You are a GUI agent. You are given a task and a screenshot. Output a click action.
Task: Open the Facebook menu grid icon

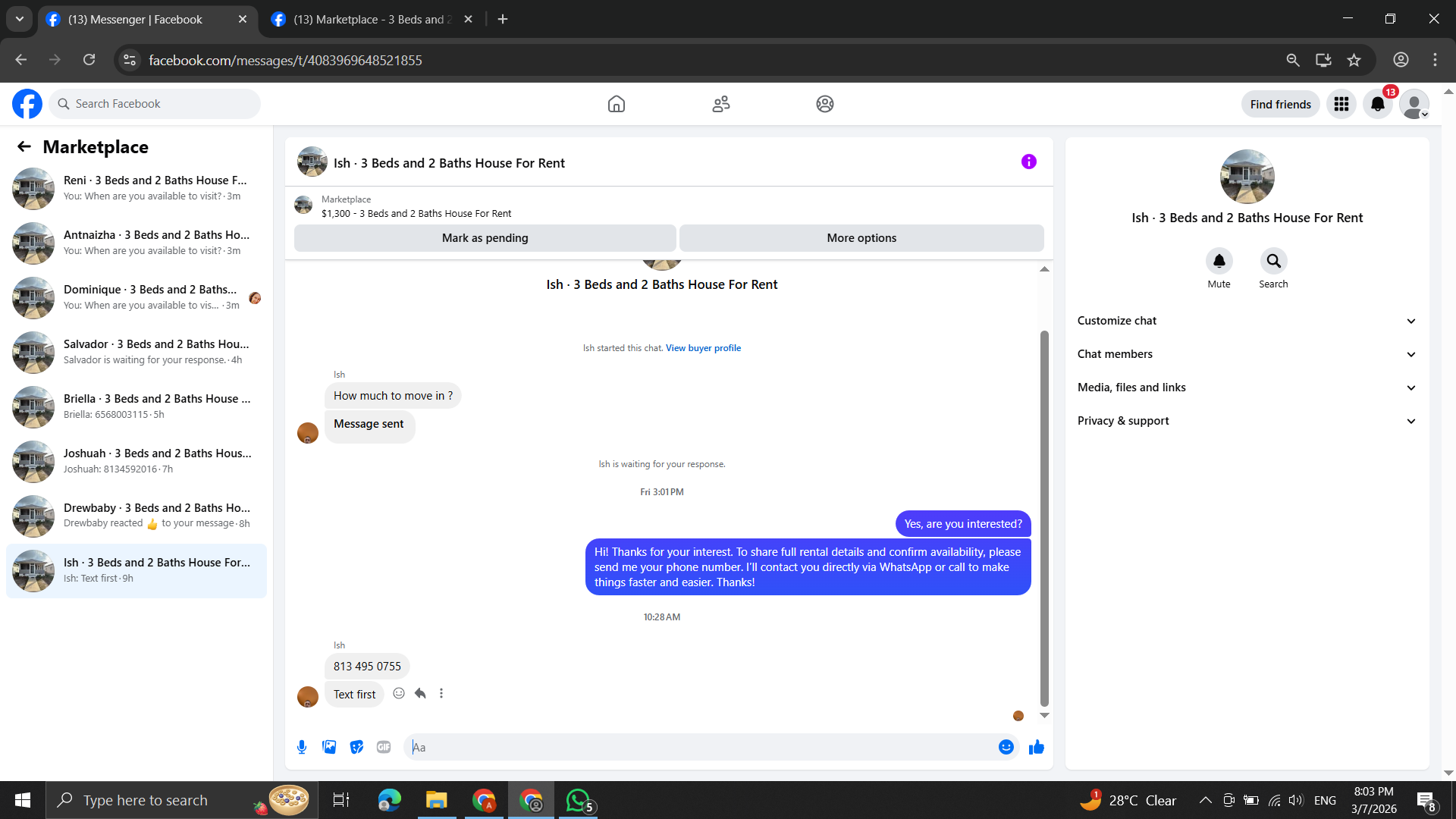1341,104
